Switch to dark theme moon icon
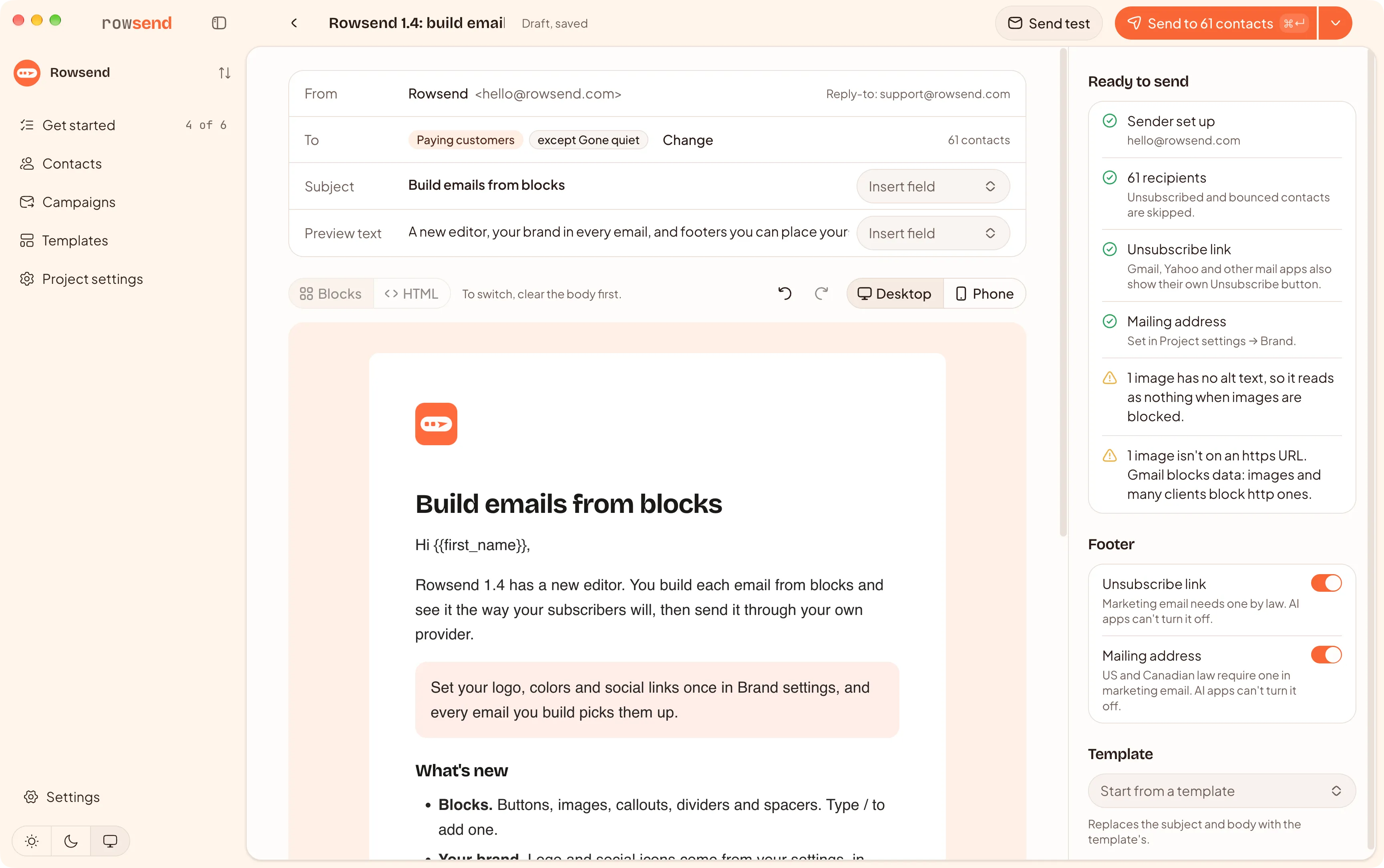The height and width of the screenshot is (868, 1384). [x=71, y=841]
